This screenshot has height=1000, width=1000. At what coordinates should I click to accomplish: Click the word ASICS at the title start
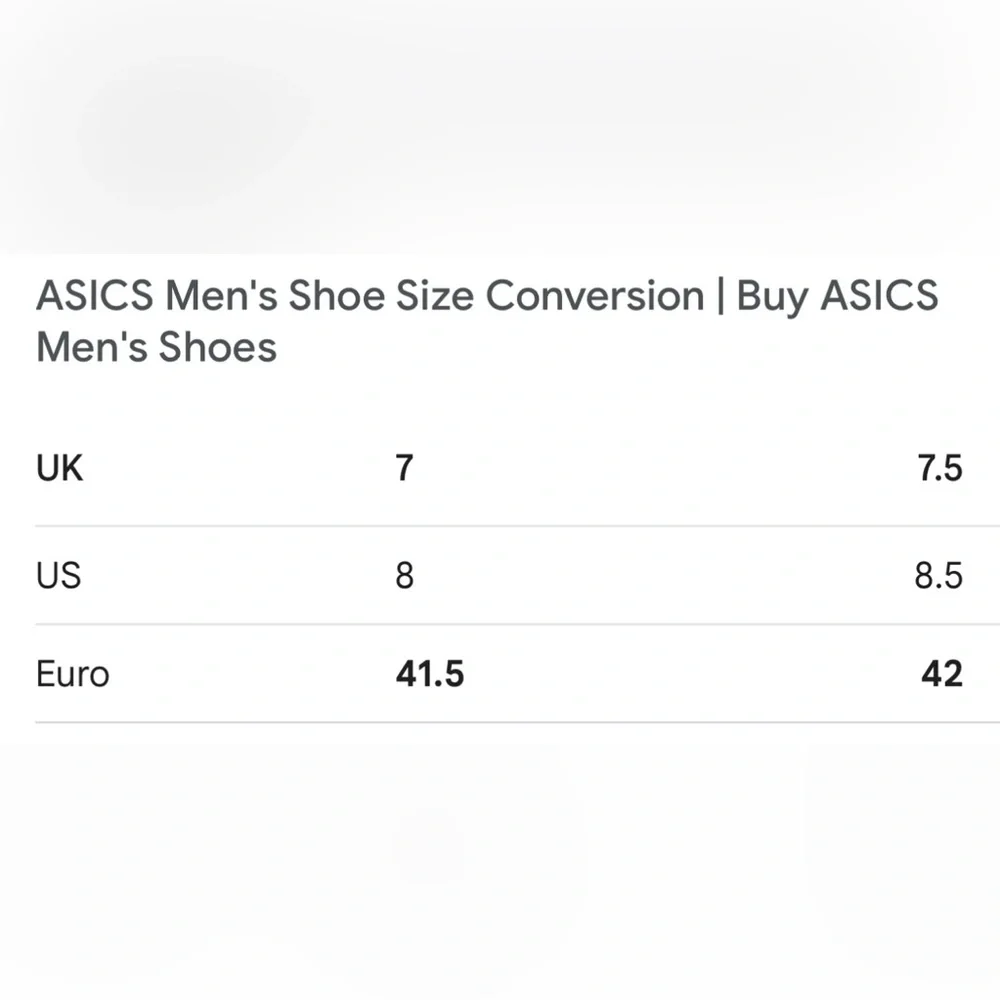(x=94, y=296)
